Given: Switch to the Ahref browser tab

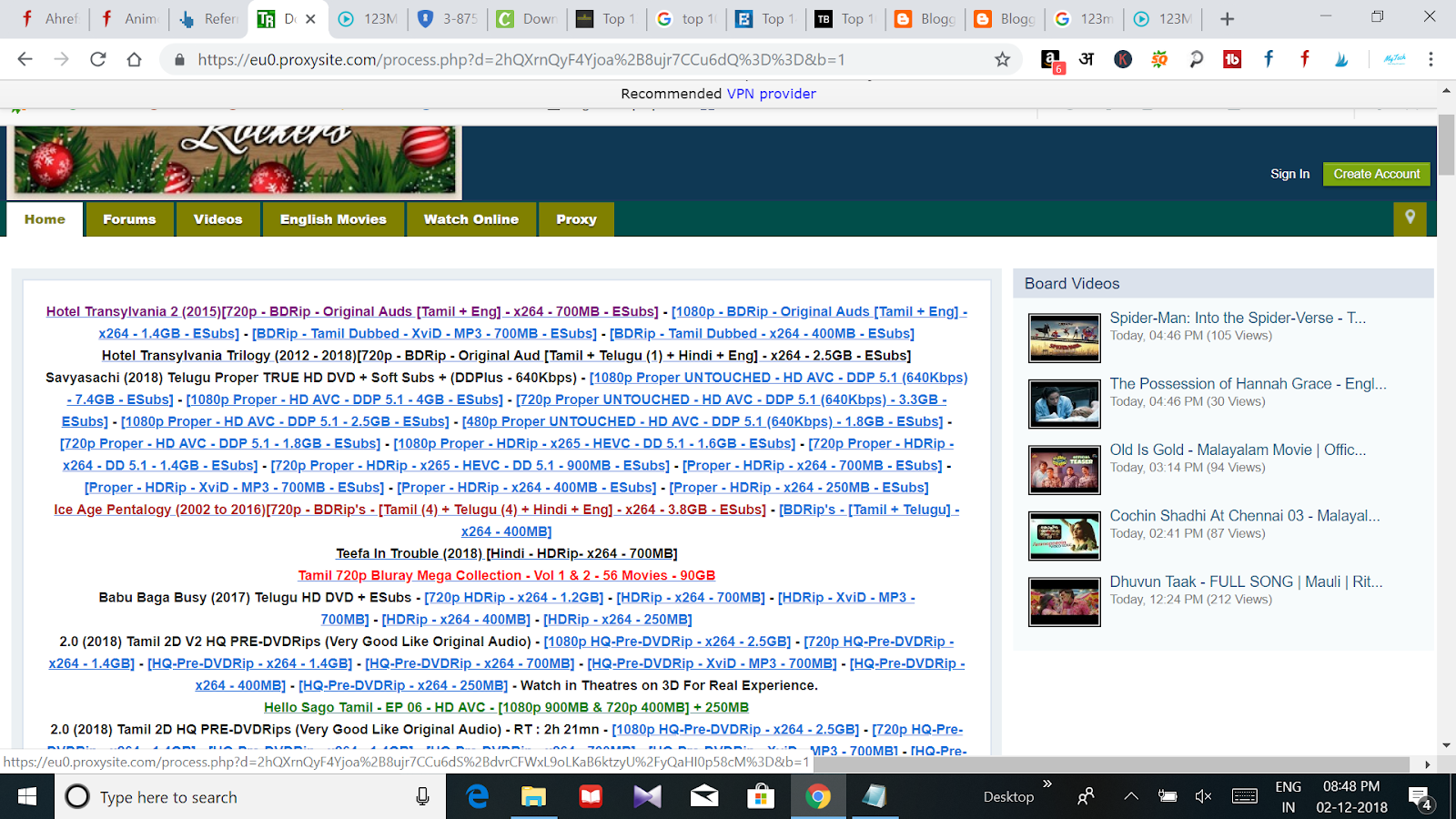Looking at the screenshot, I should pyautogui.click(x=50, y=18).
